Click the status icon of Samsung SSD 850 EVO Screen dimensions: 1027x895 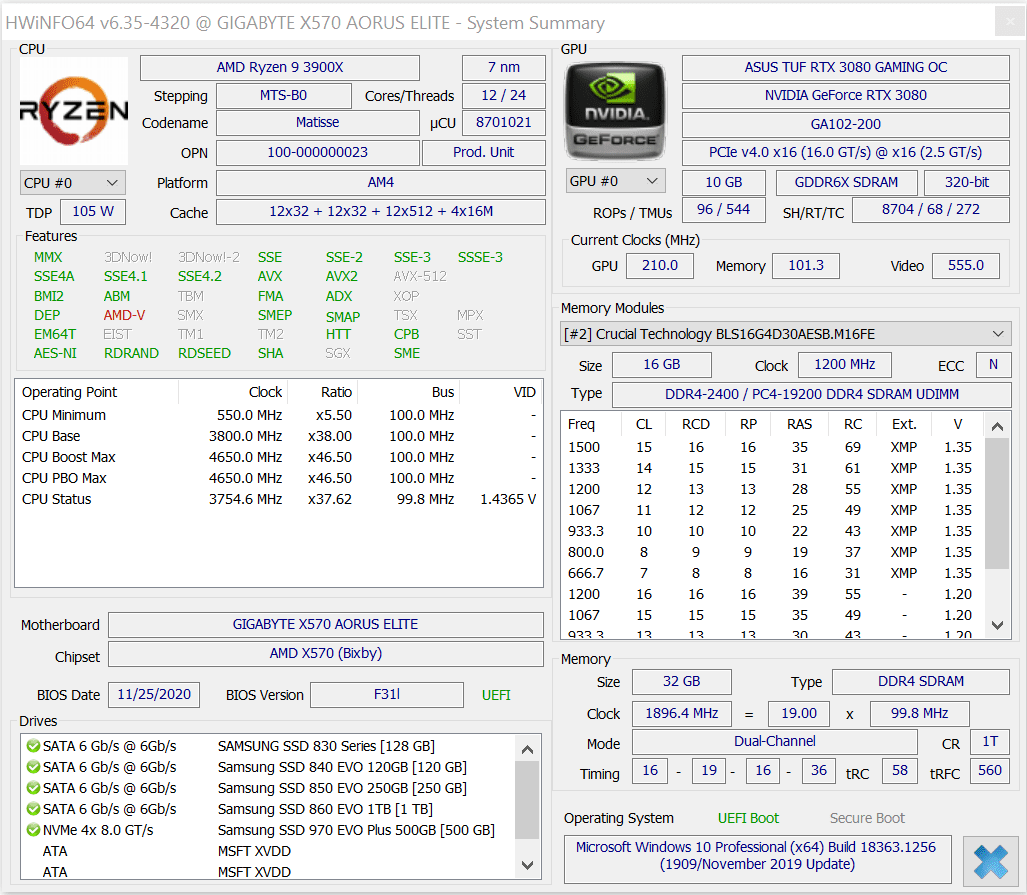33,788
